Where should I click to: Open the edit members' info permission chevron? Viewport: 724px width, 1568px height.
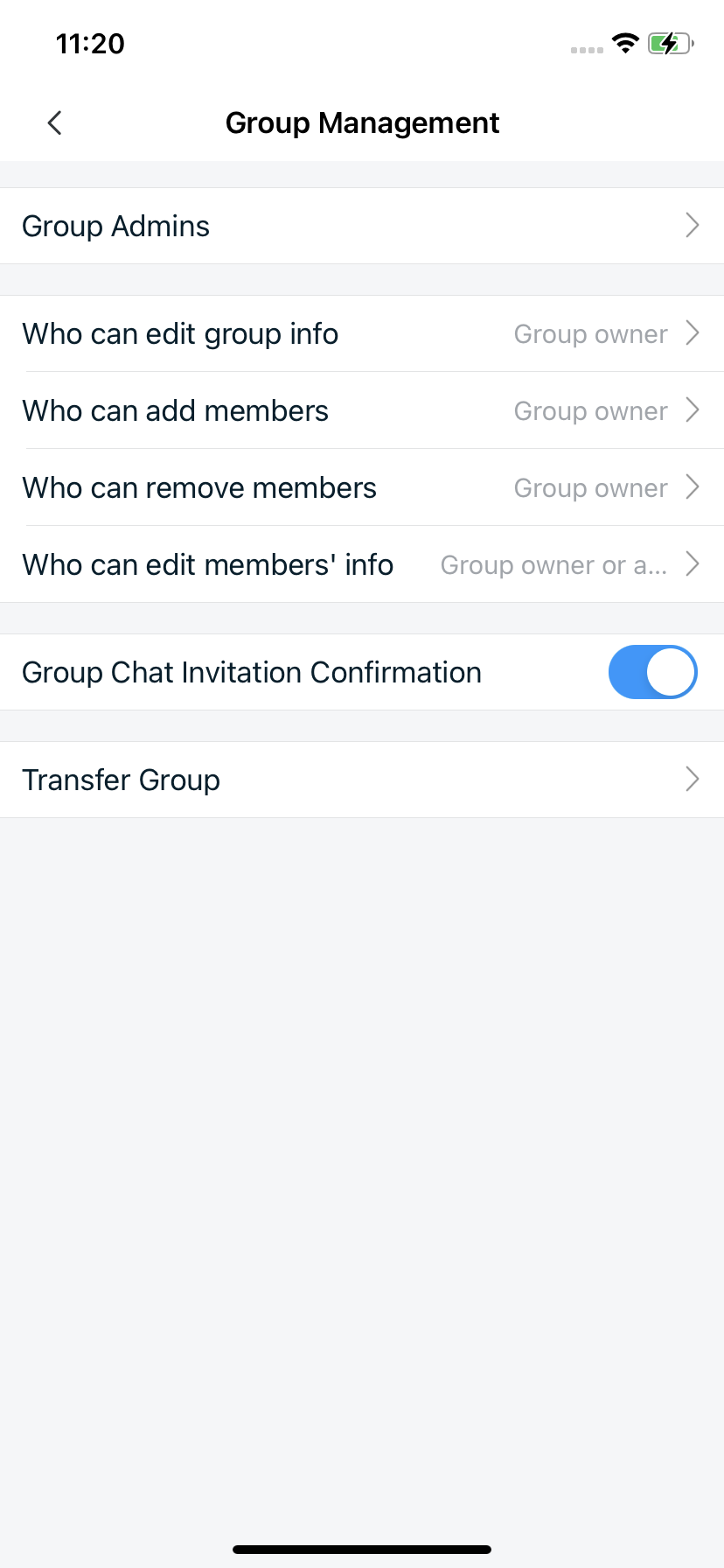(692, 564)
